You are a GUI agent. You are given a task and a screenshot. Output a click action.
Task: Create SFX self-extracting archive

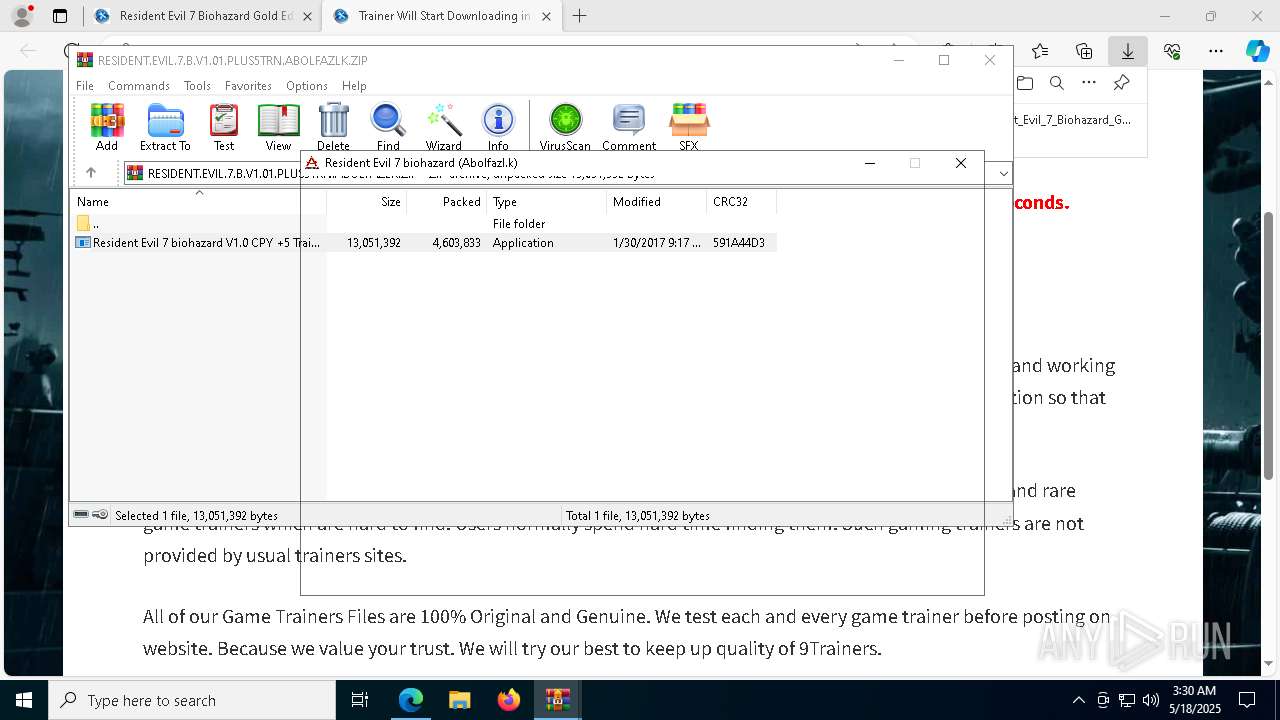689,127
